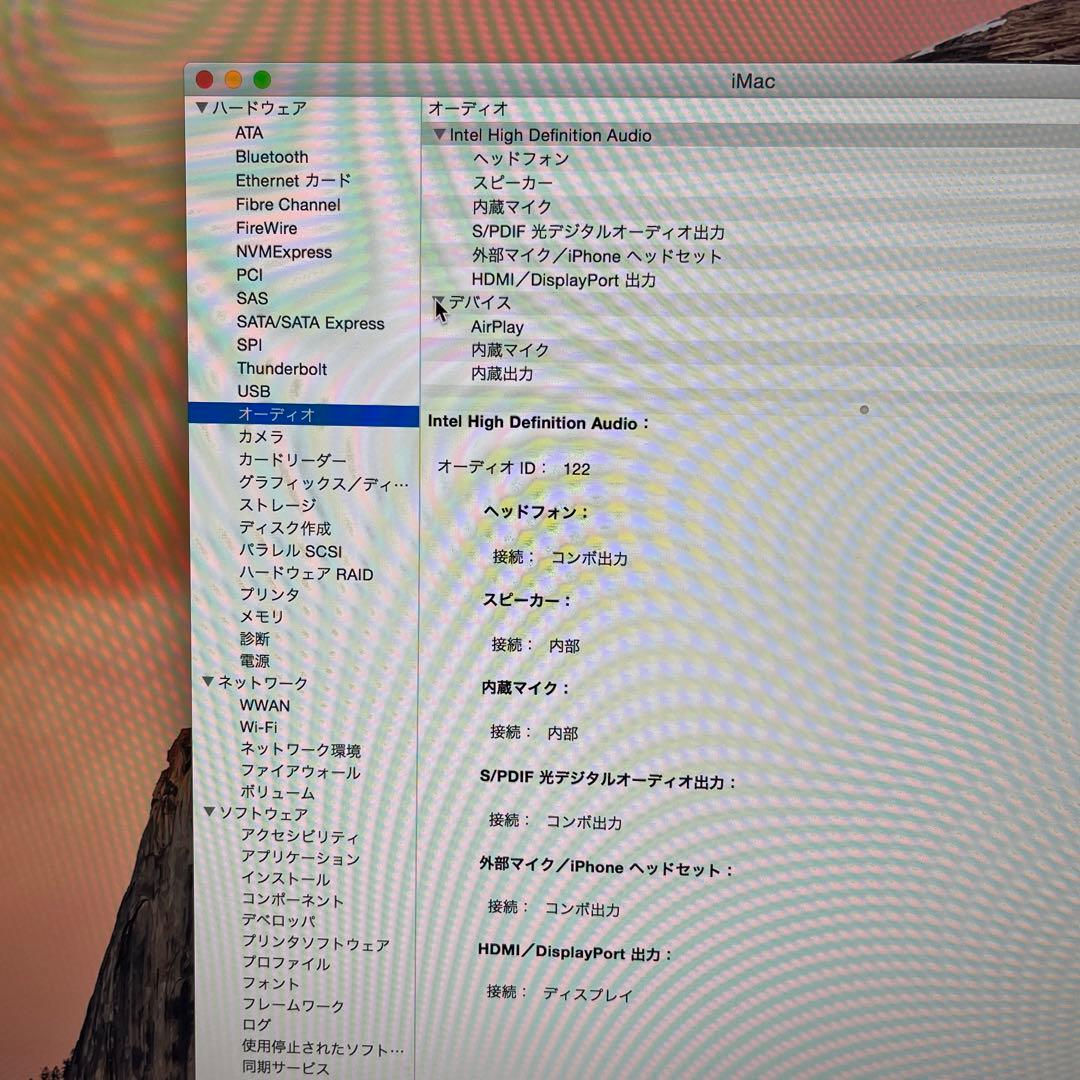1080x1080 pixels.
Task: Collapse the Intel High Definition Audio entry
Action: pyautogui.click(x=440, y=134)
